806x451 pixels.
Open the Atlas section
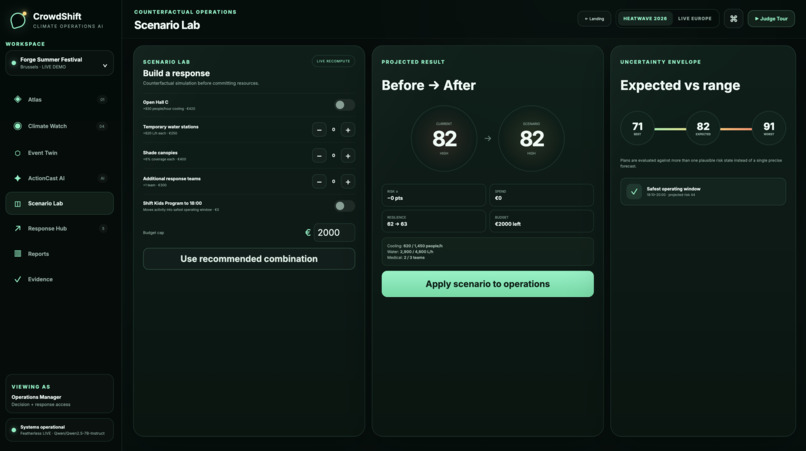(x=60, y=99)
